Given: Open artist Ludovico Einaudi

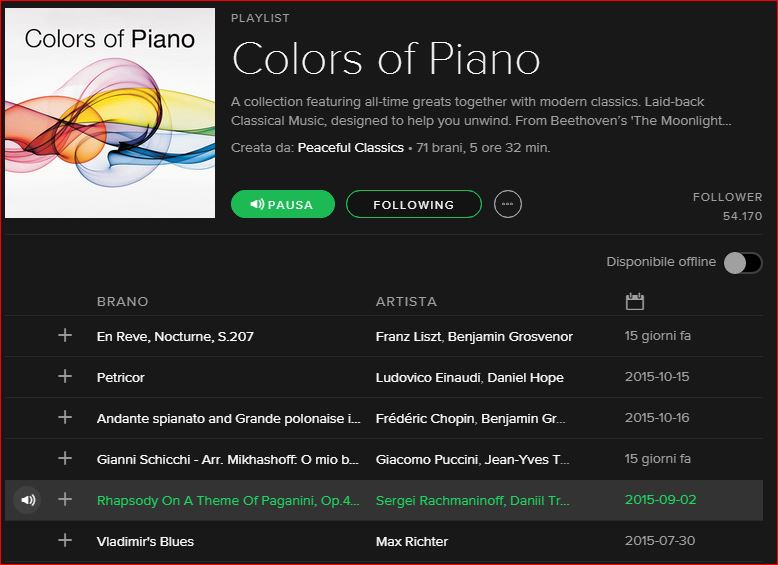Looking at the screenshot, I should [x=428, y=377].
